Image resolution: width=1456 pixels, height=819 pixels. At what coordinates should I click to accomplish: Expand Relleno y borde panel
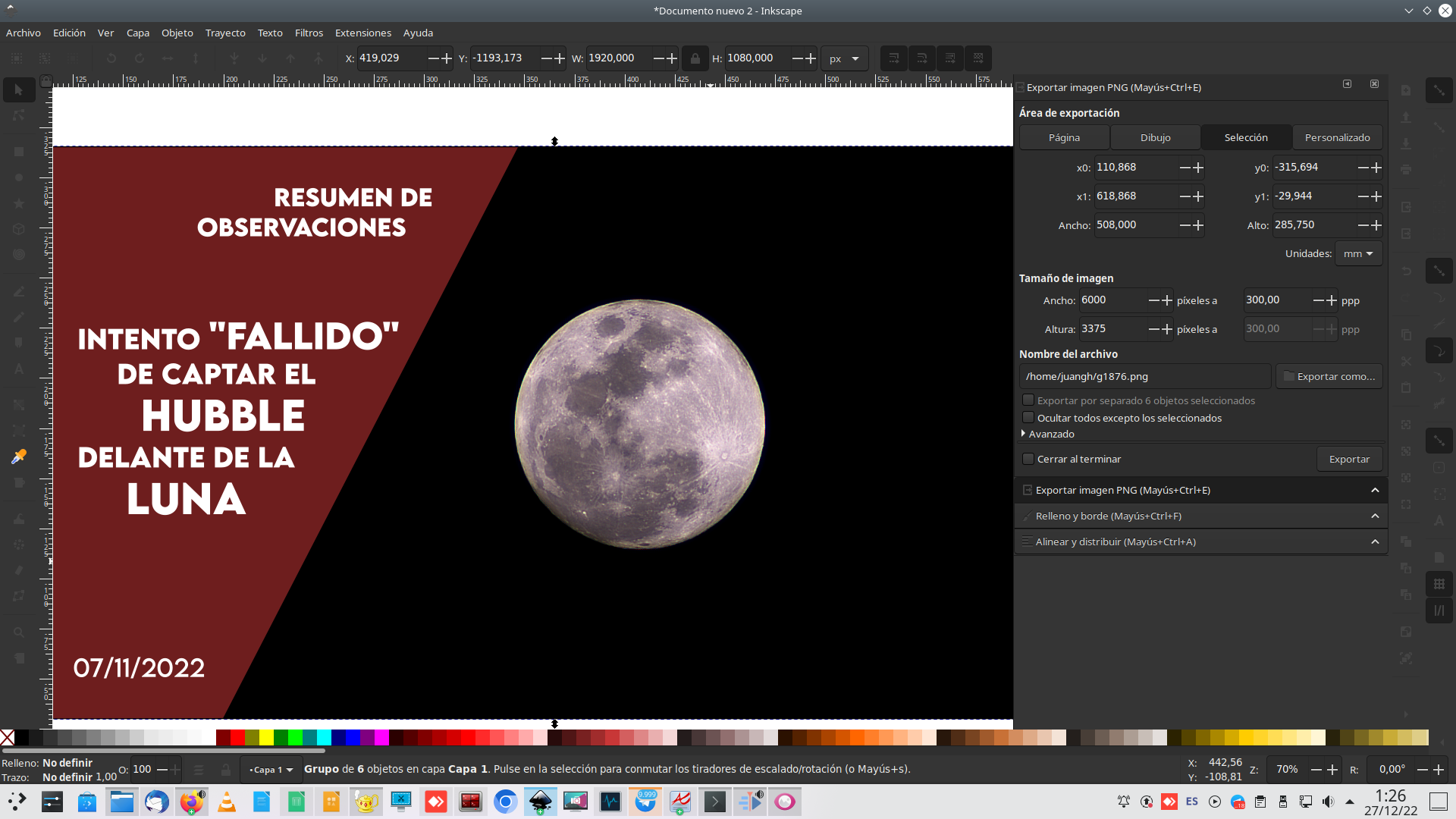[x=1200, y=516]
